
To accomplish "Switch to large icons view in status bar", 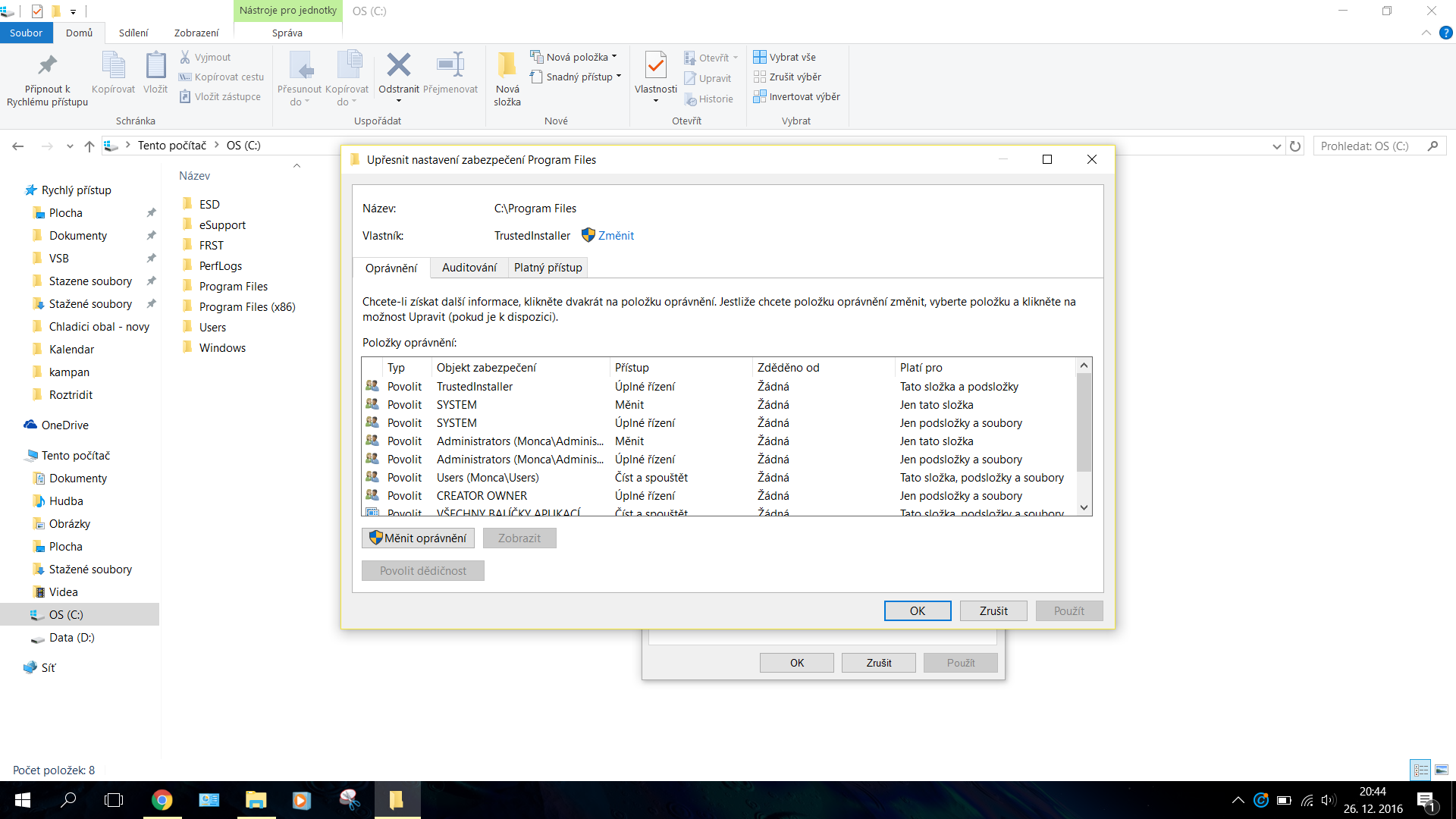I will pos(1441,770).
